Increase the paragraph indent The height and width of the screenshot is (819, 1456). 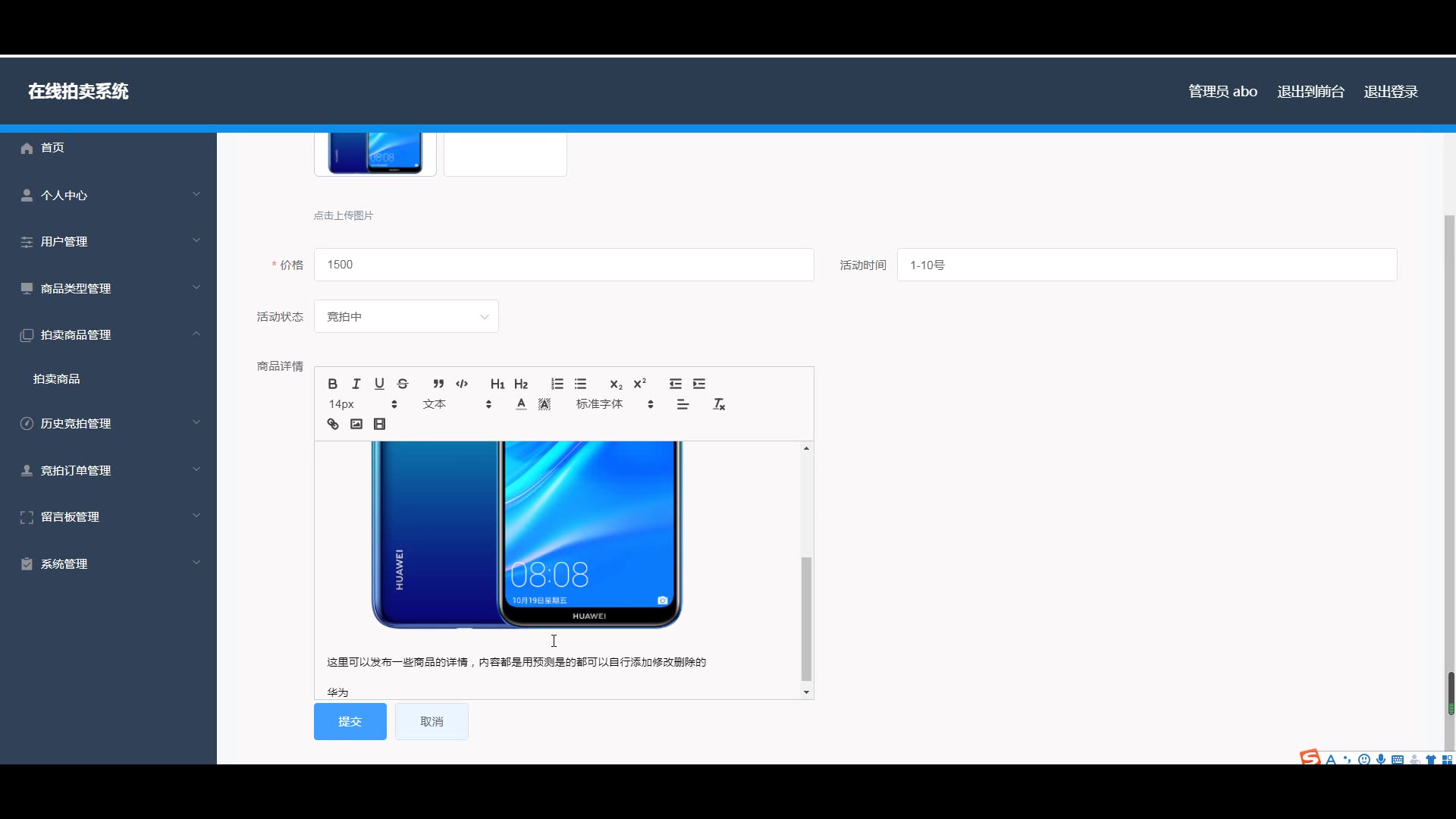(699, 384)
